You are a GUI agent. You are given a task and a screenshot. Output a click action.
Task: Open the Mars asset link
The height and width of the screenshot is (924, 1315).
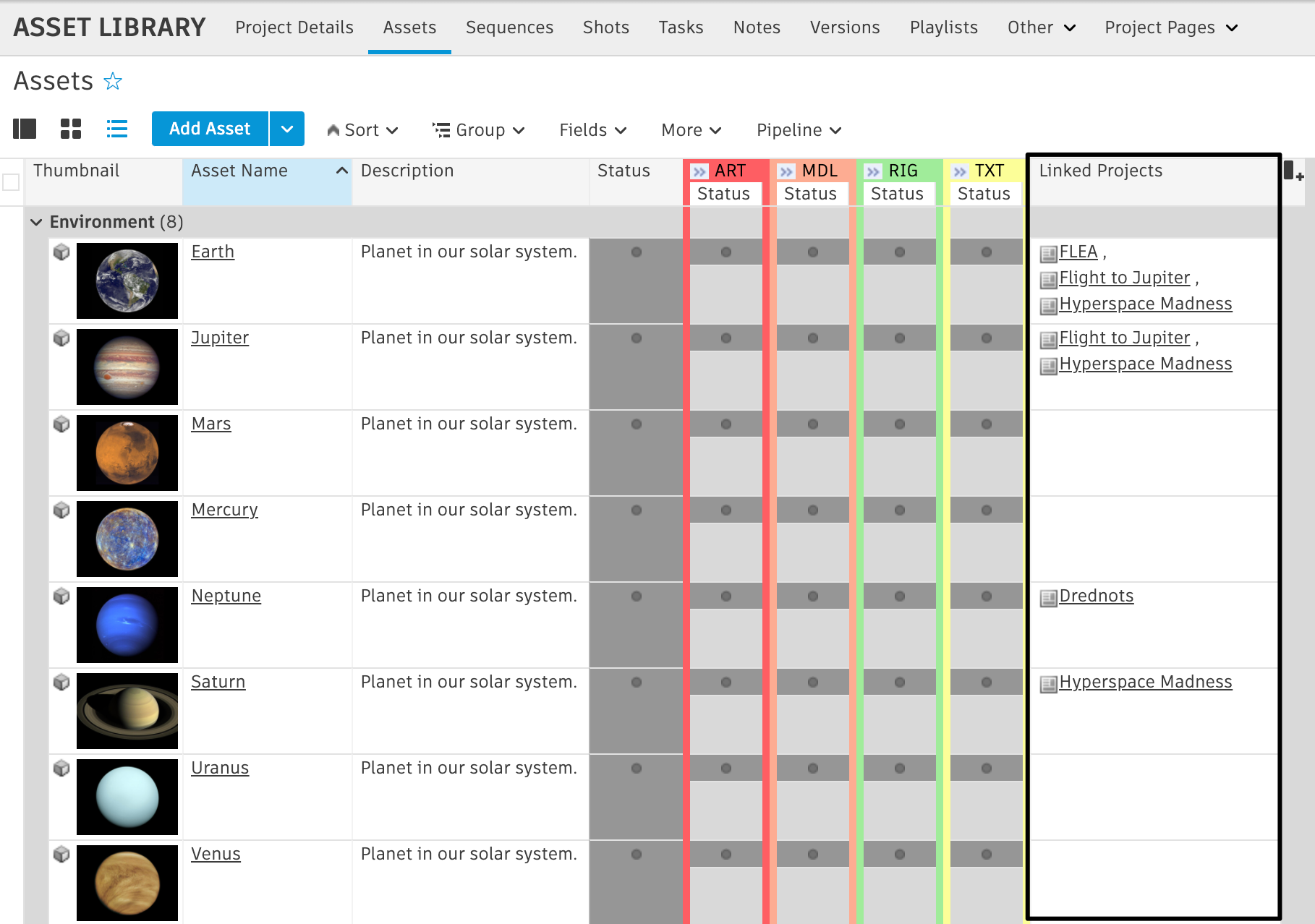211,424
